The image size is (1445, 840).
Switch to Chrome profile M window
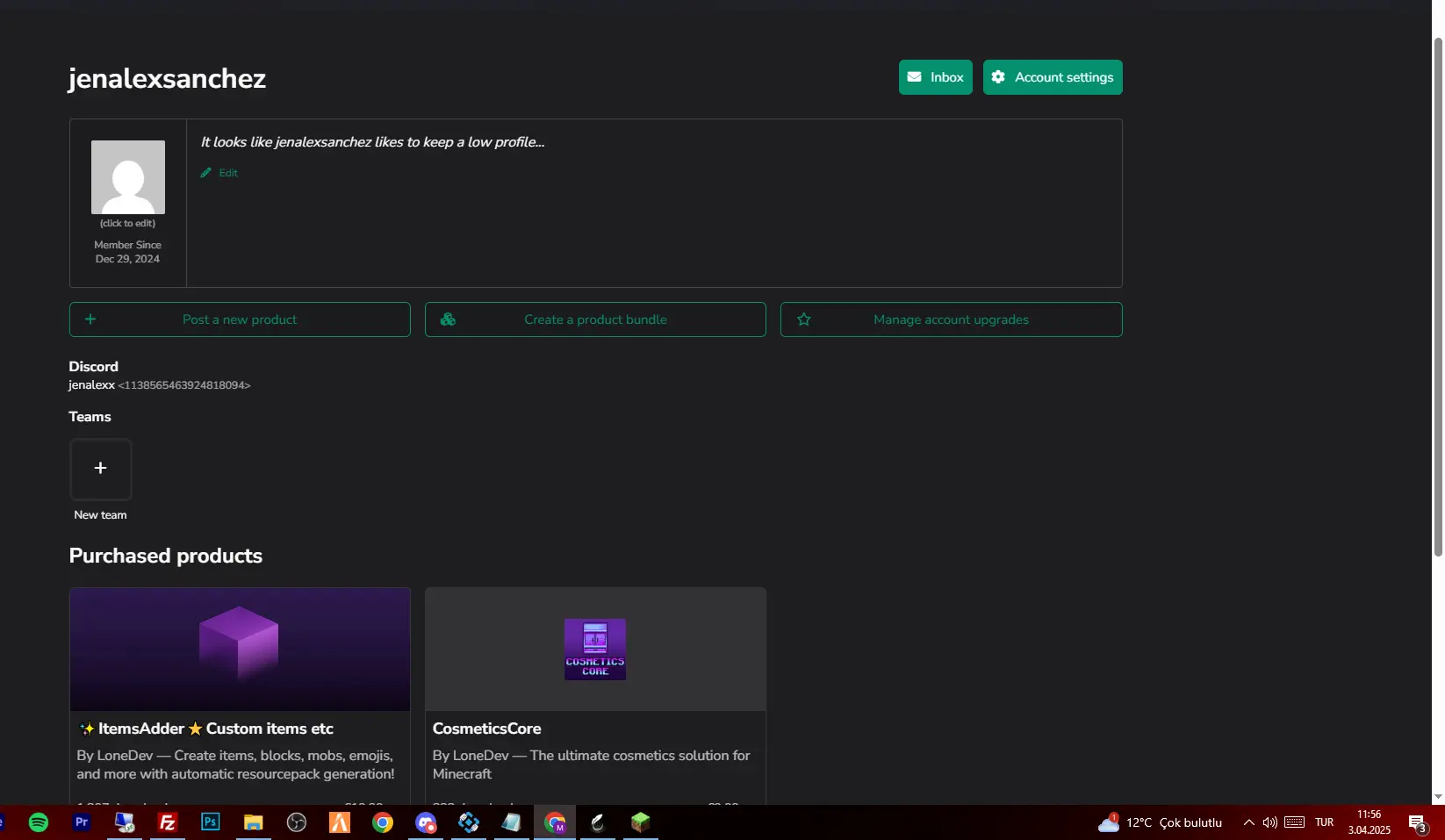point(555,822)
